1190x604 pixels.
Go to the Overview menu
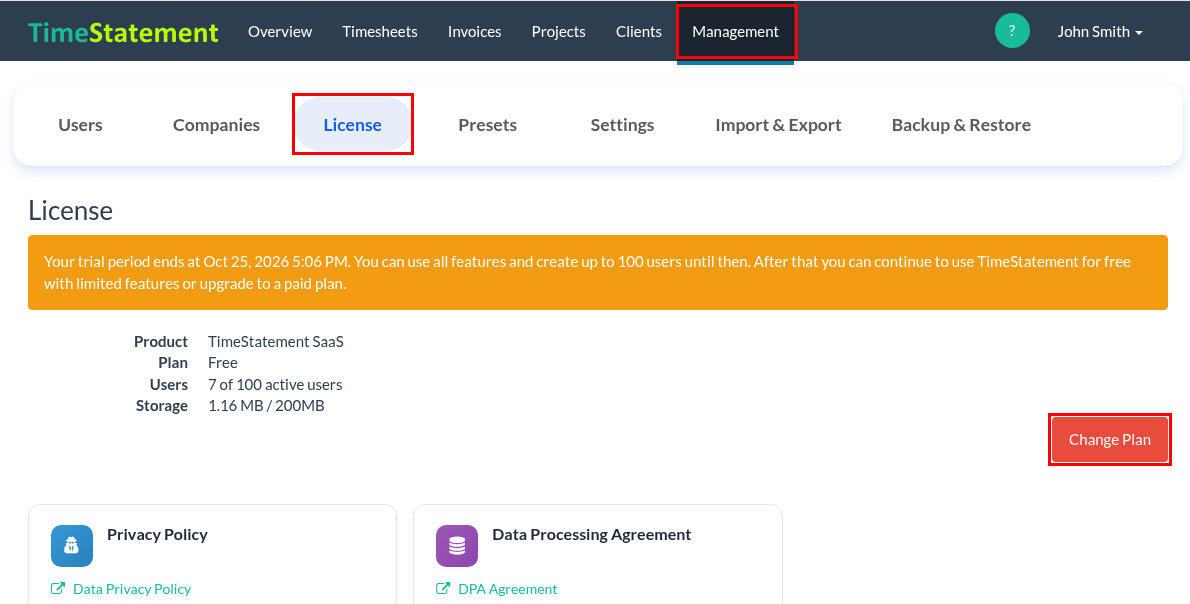click(280, 32)
